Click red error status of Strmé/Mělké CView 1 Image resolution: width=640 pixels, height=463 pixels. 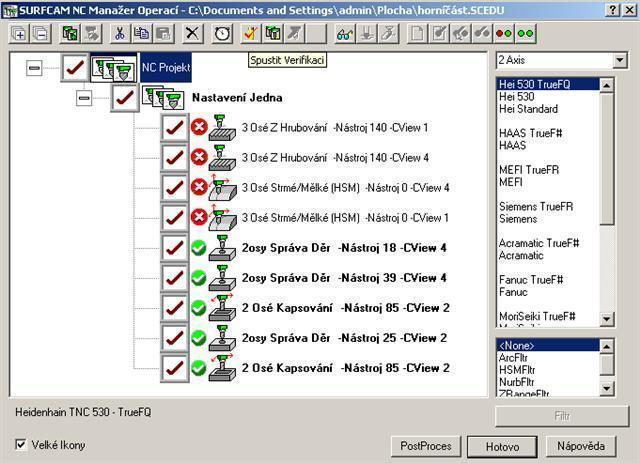pyautogui.click(x=199, y=217)
